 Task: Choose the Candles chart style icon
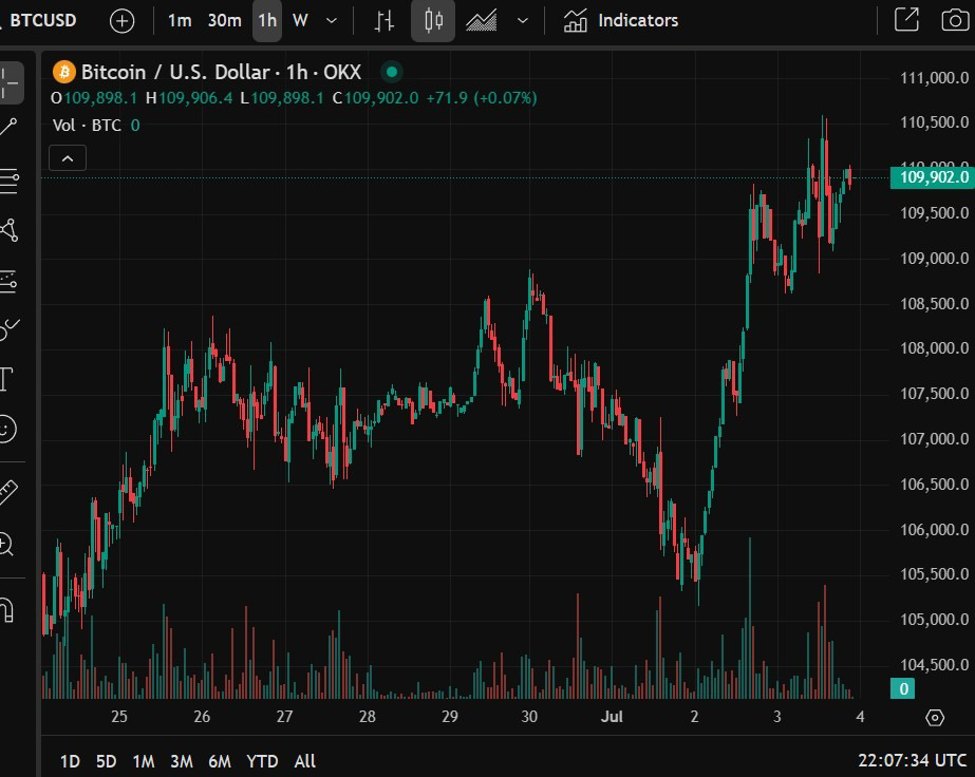[433, 21]
